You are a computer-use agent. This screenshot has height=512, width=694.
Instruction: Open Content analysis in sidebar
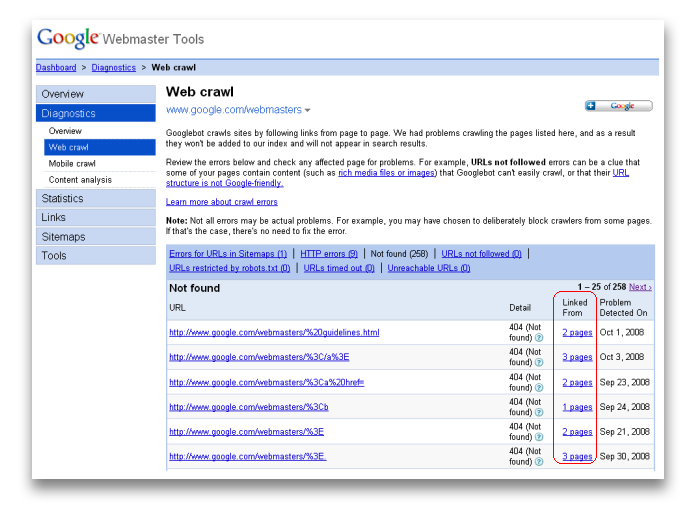pos(100,180)
